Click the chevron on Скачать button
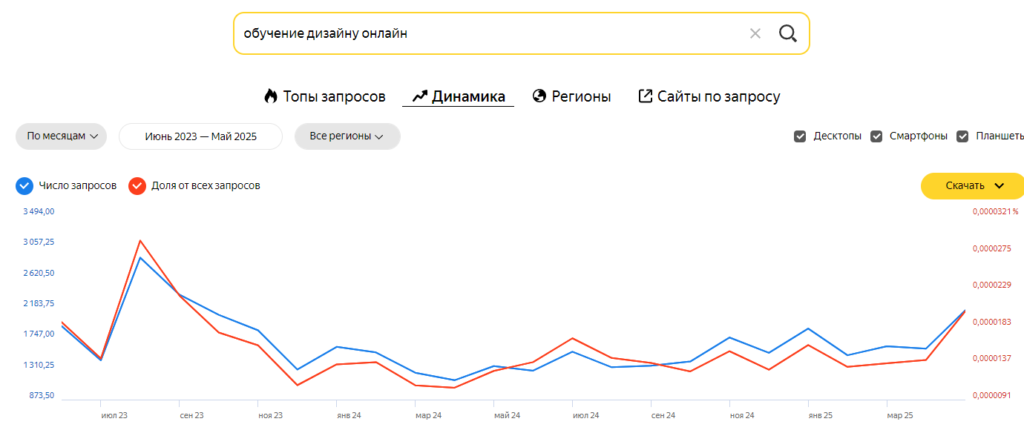Screen dimensions: 1024x433 coord(998,186)
